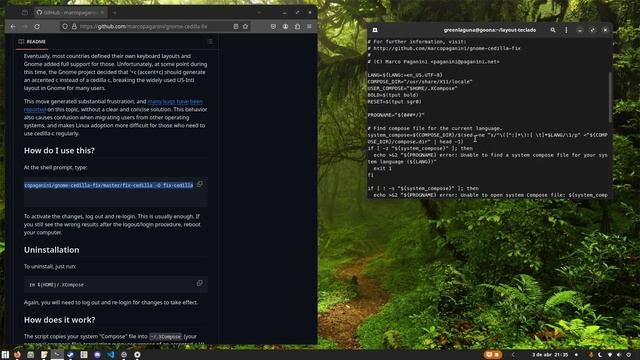Image resolution: width=640 pixels, height=360 pixels.
Task: Click the COMPOSE_DIR line in terminal
Action: click(420, 82)
